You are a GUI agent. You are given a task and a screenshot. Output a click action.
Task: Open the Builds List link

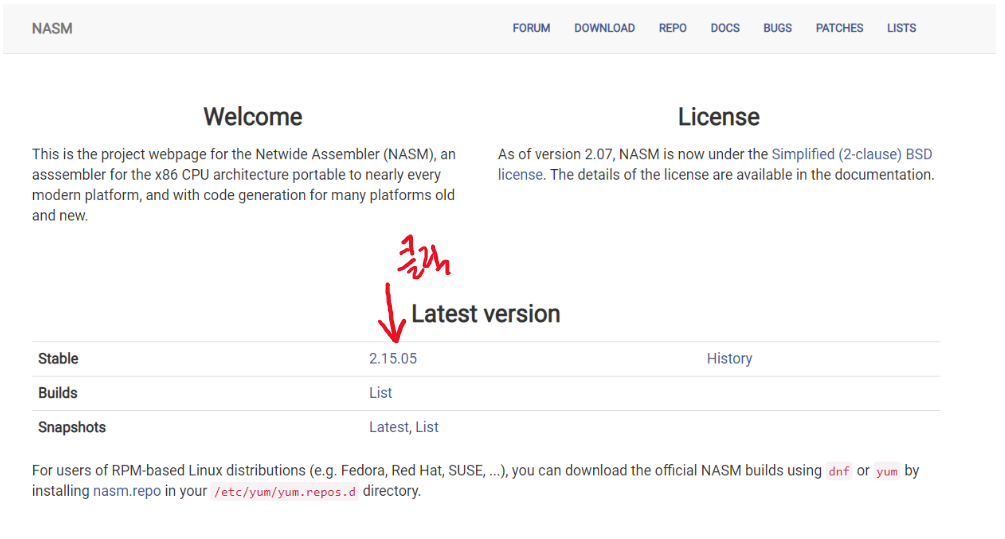(x=380, y=393)
